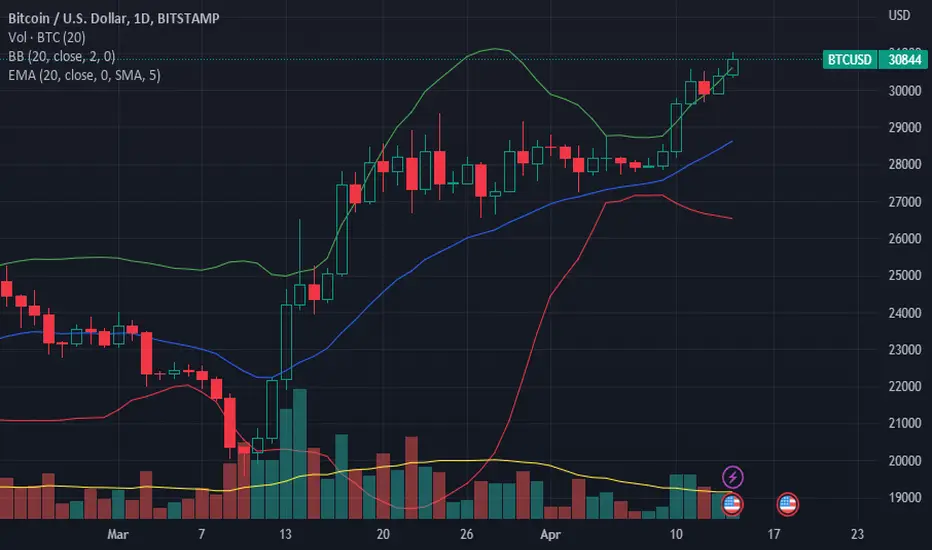The height and width of the screenshot is (550, 932).
Task: Click the 19000 price axis label
Action: coord(904,498)
